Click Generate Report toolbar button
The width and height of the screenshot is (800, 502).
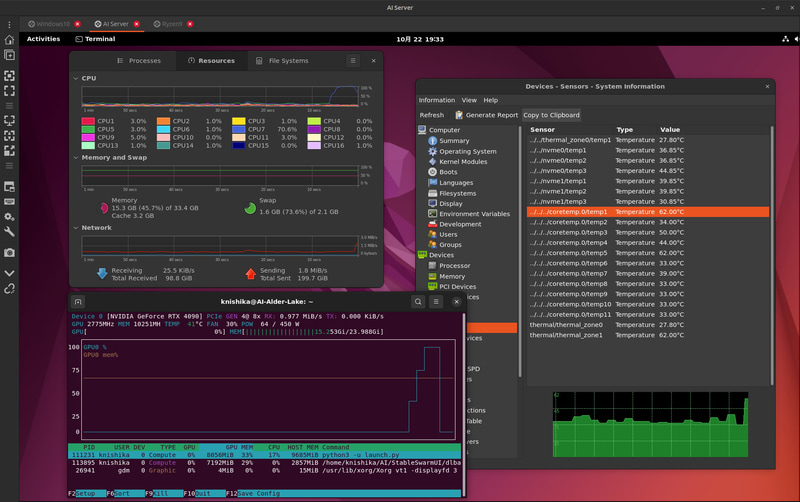click(486, 115)
